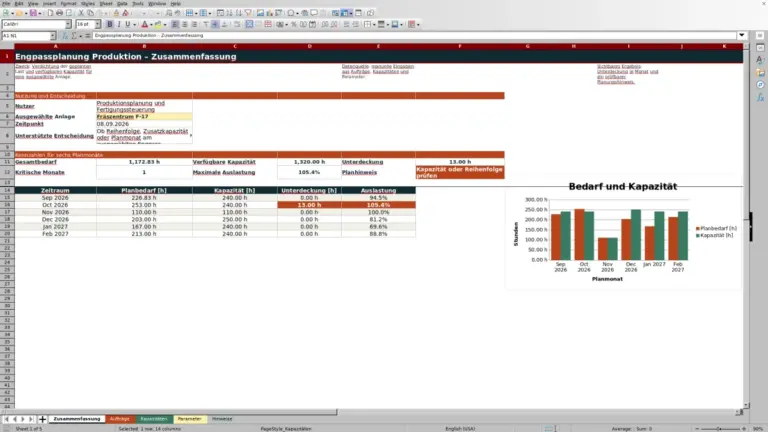Image resolution: width=768 pixels, height=432 pixels.
Task: Click the zoom in plus button
Action: (x=744, y=429)
